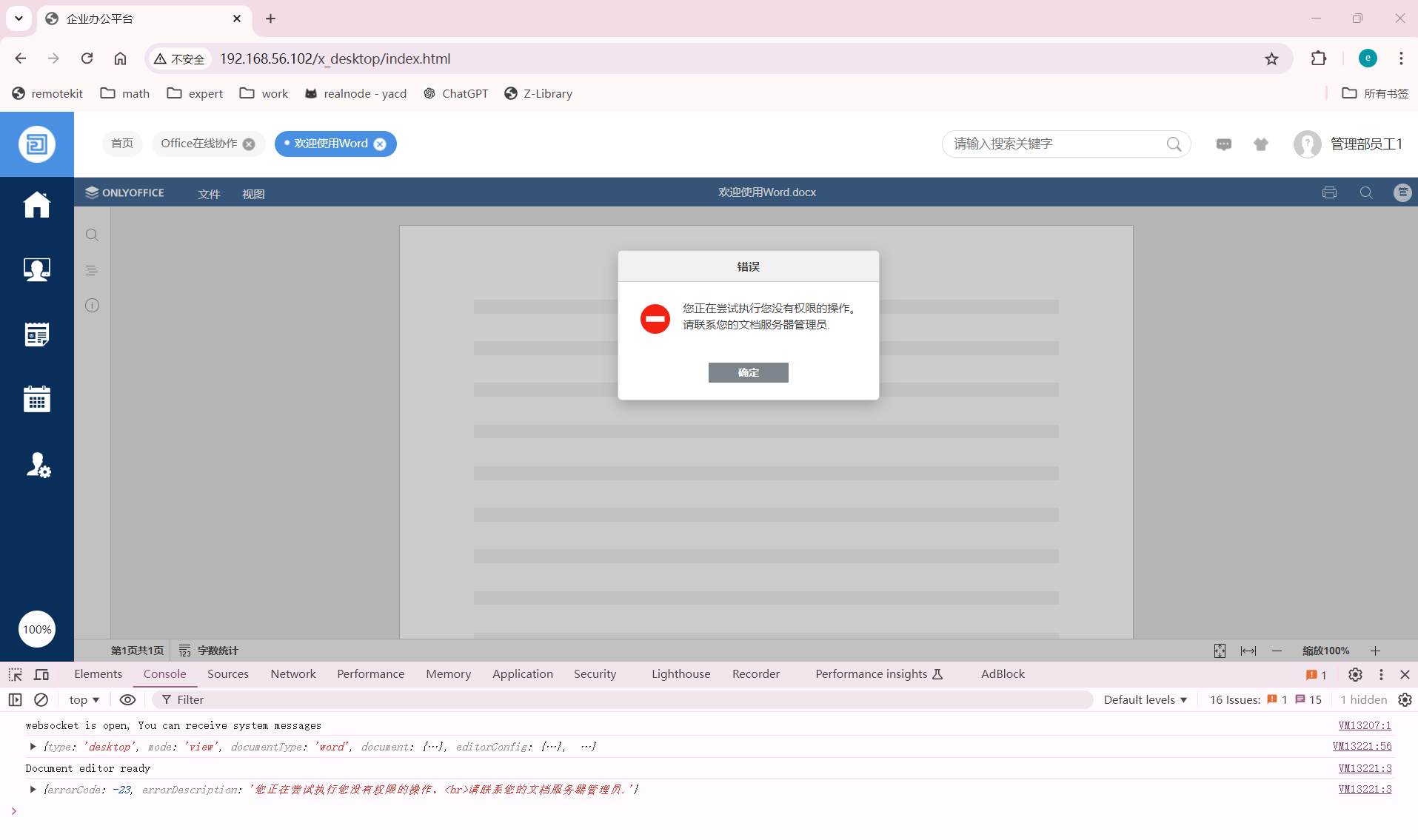The width and height of the screenshot is (1418, 840).
Task: Bookmark this page with the star icon
Action: point(1271,58)
